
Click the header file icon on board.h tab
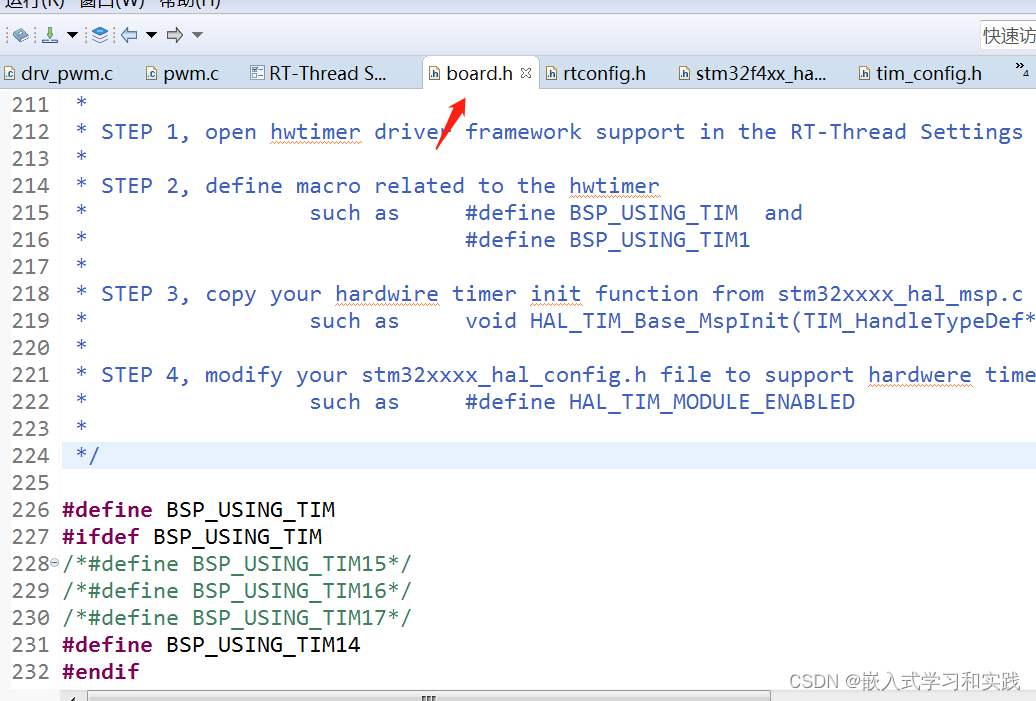pyautogui.click(x=434, y=72)
